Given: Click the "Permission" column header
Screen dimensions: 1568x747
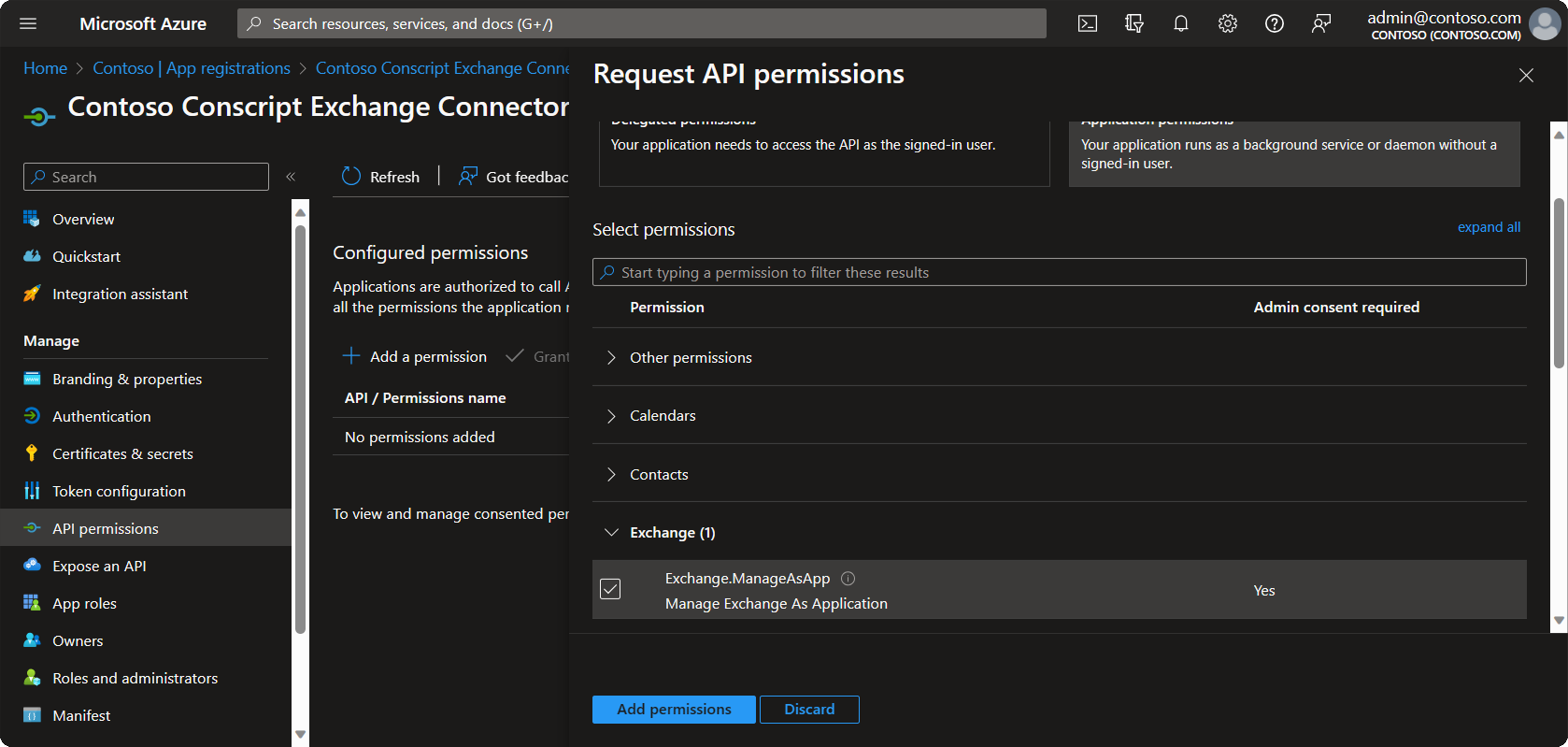Looking at the screenshot, I should coord(667,307).
